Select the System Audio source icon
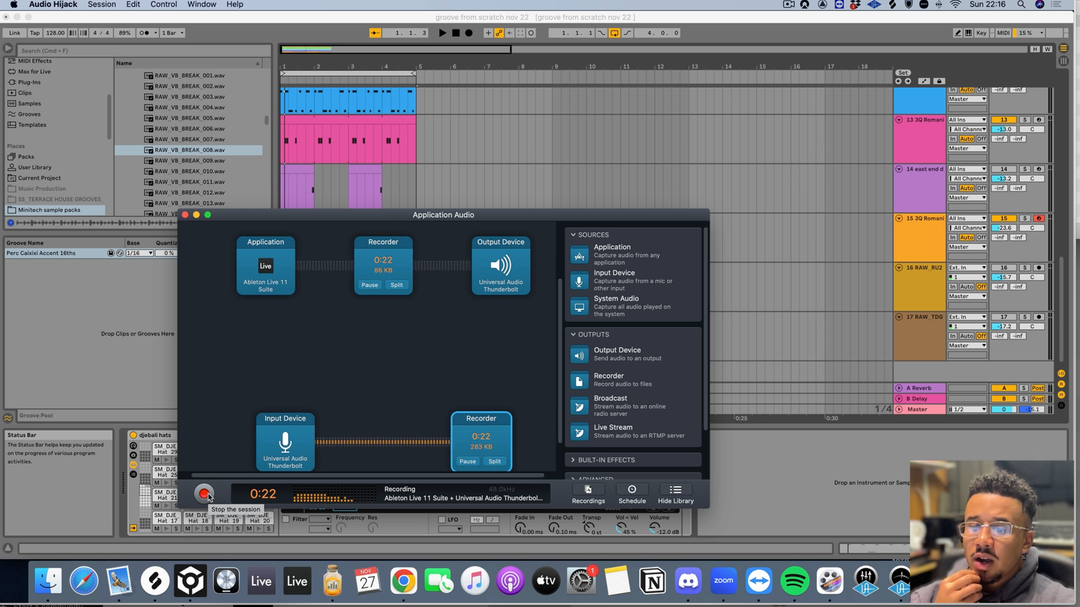Viewport: 1080px width, 607px height. tap(579, 306)
